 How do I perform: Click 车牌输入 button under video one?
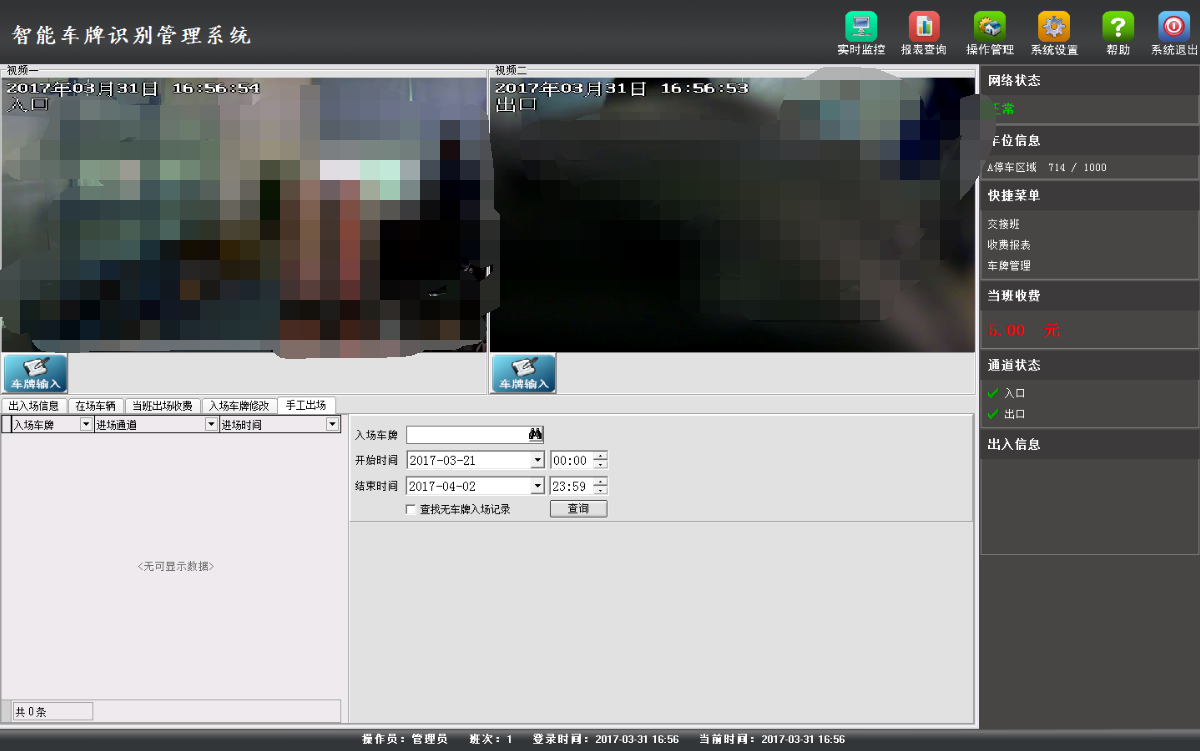click(35, 373)
